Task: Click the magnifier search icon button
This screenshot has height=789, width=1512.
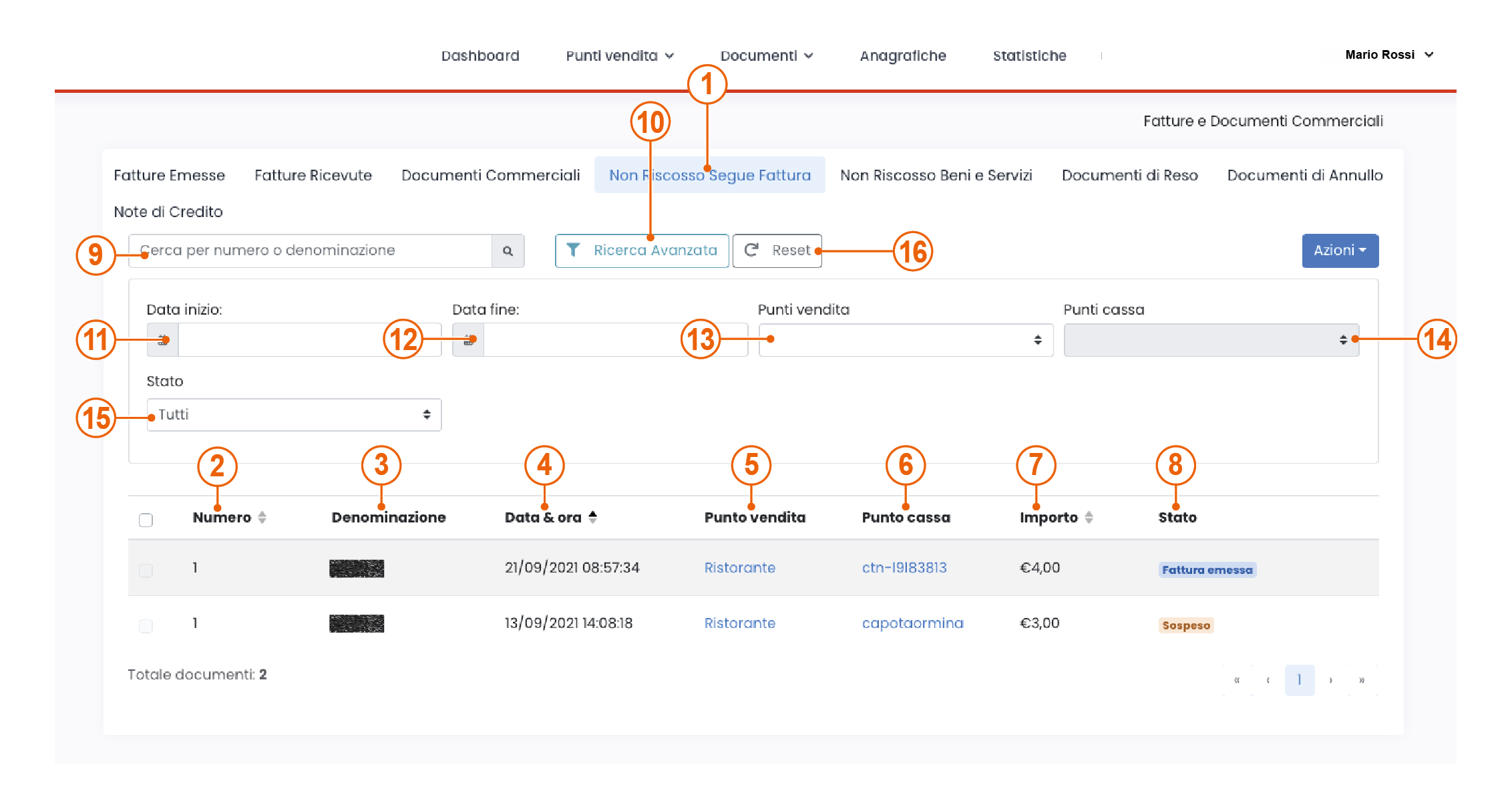Action: [x=508, y=251]
